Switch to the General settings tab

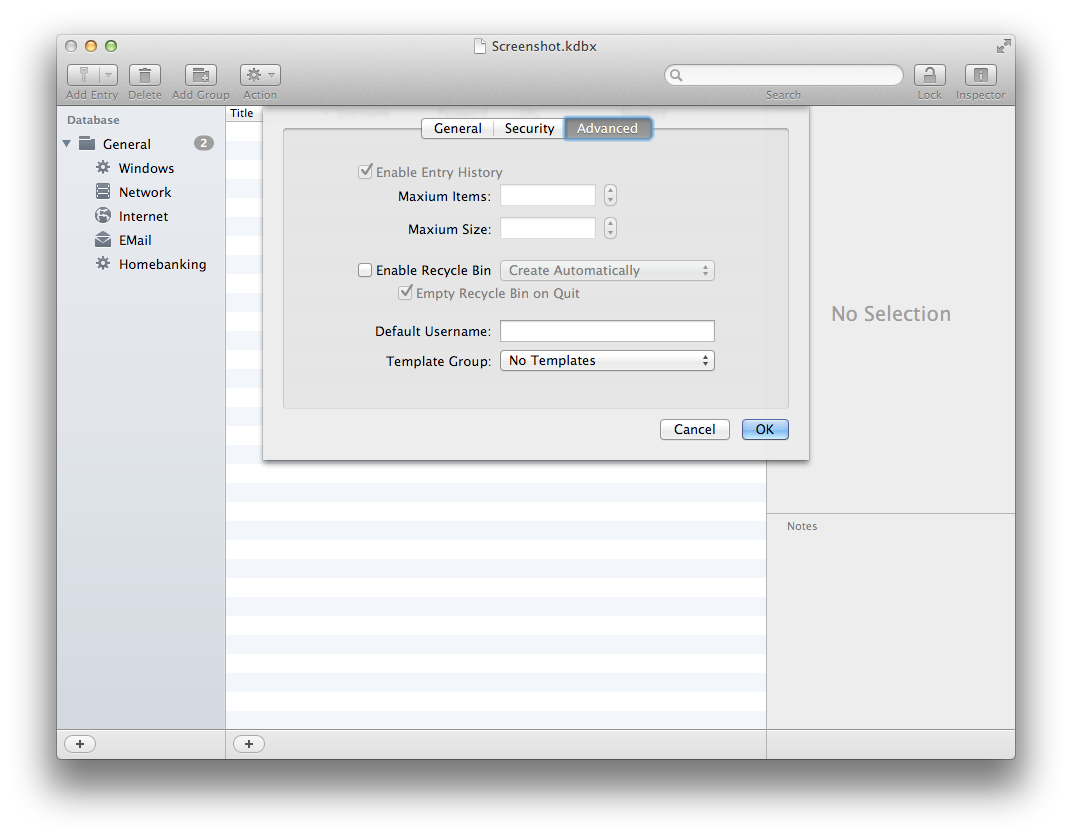pos(458,128)
